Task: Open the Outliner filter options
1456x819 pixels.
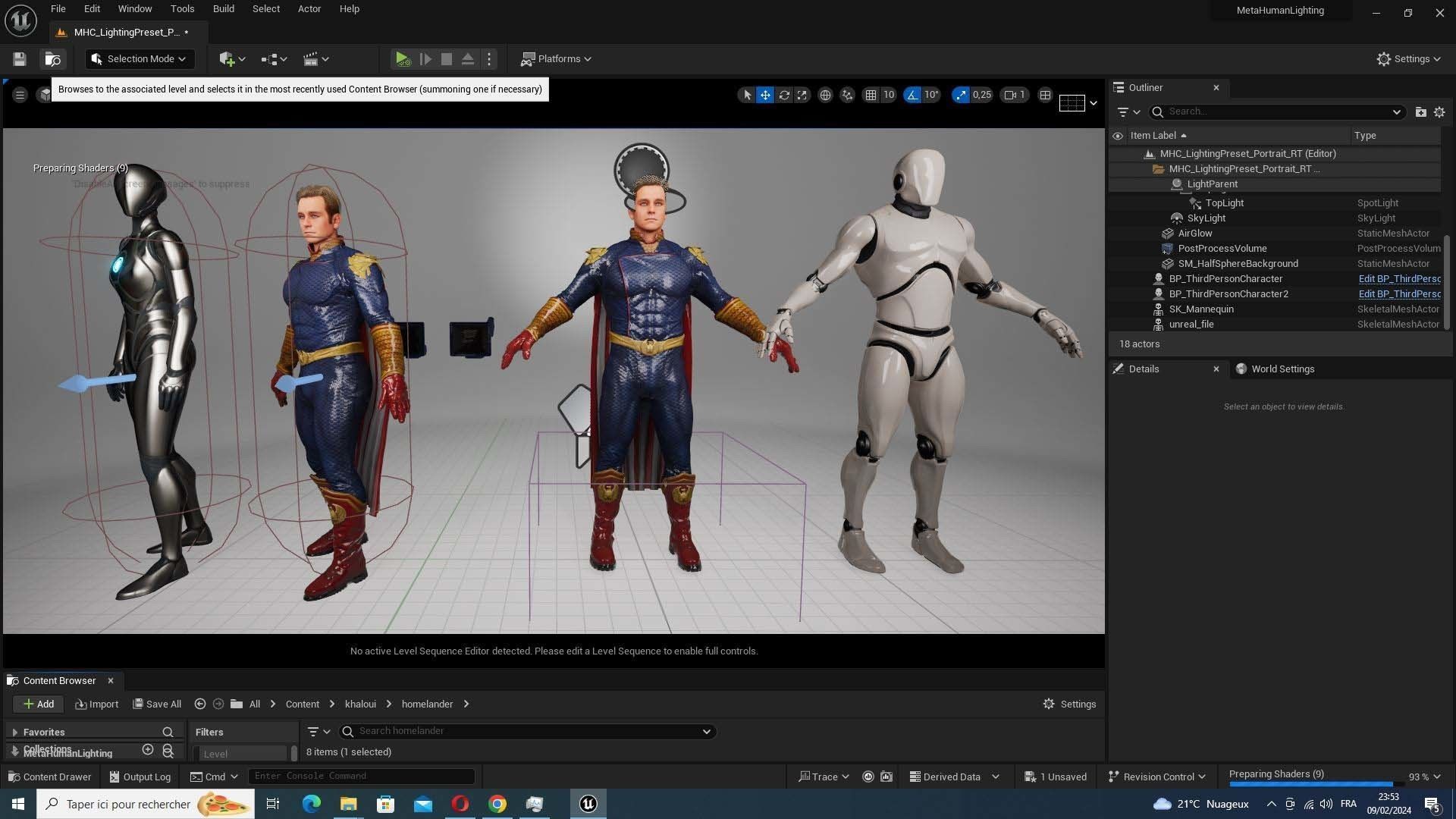Action: [1128, 112]
